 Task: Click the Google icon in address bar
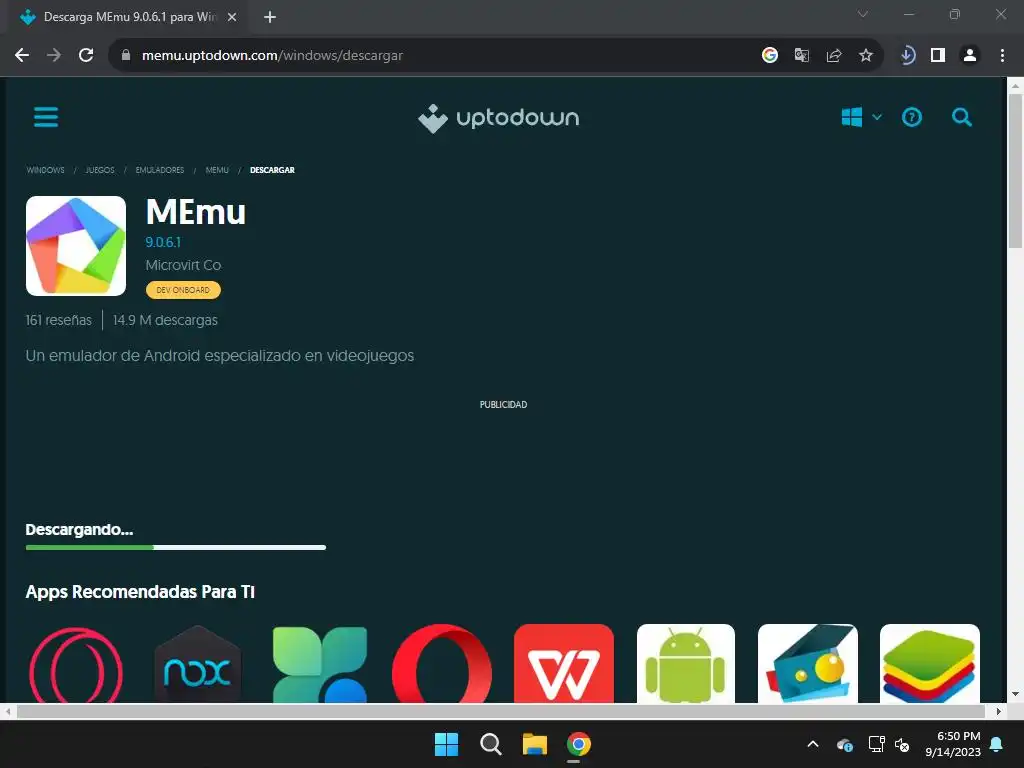point(770,56)
